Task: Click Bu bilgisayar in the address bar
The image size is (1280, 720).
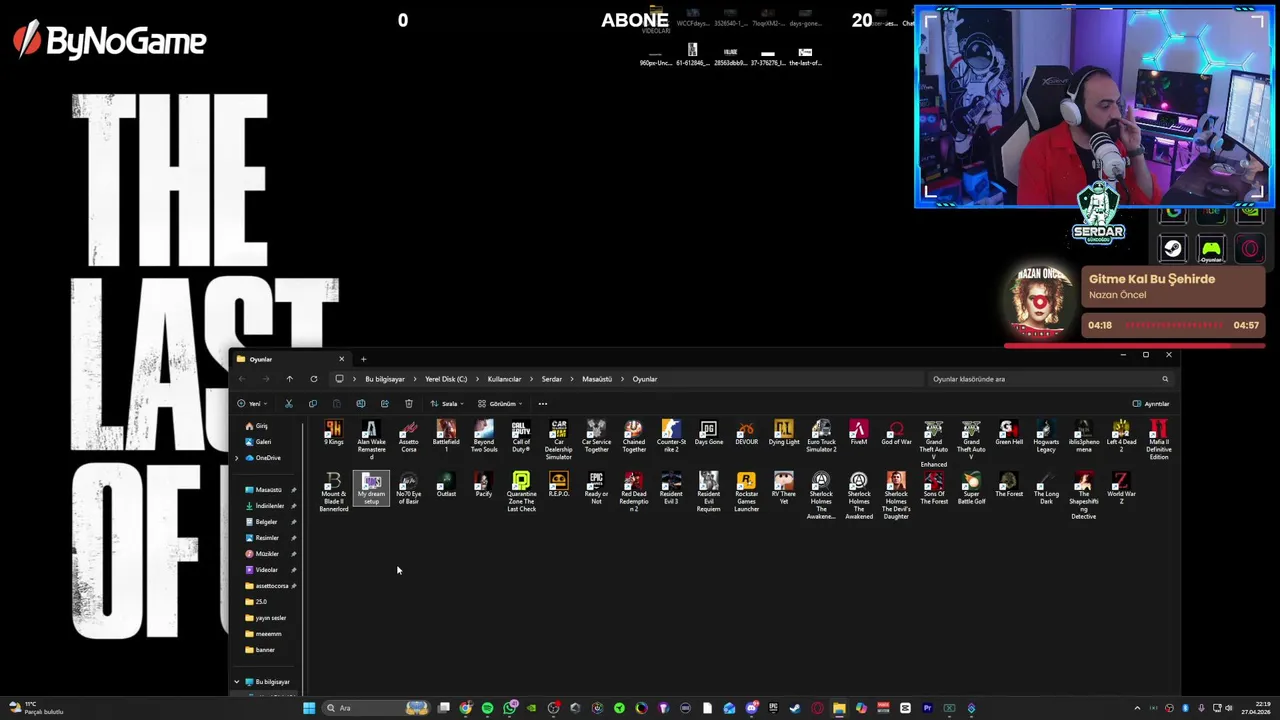Action: point(385,379)
